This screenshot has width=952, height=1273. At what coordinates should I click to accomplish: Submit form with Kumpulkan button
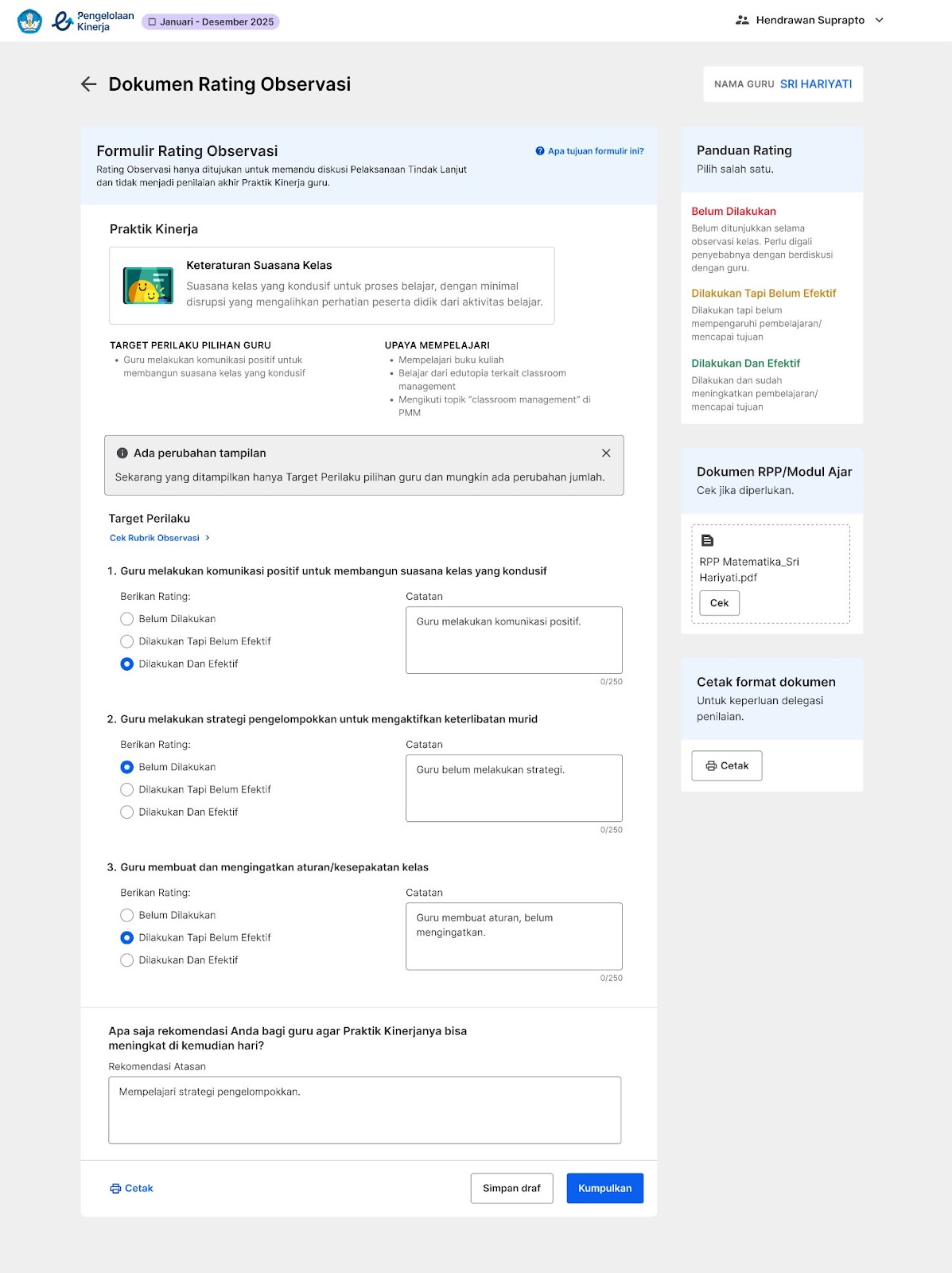(x=605, y=1188)
